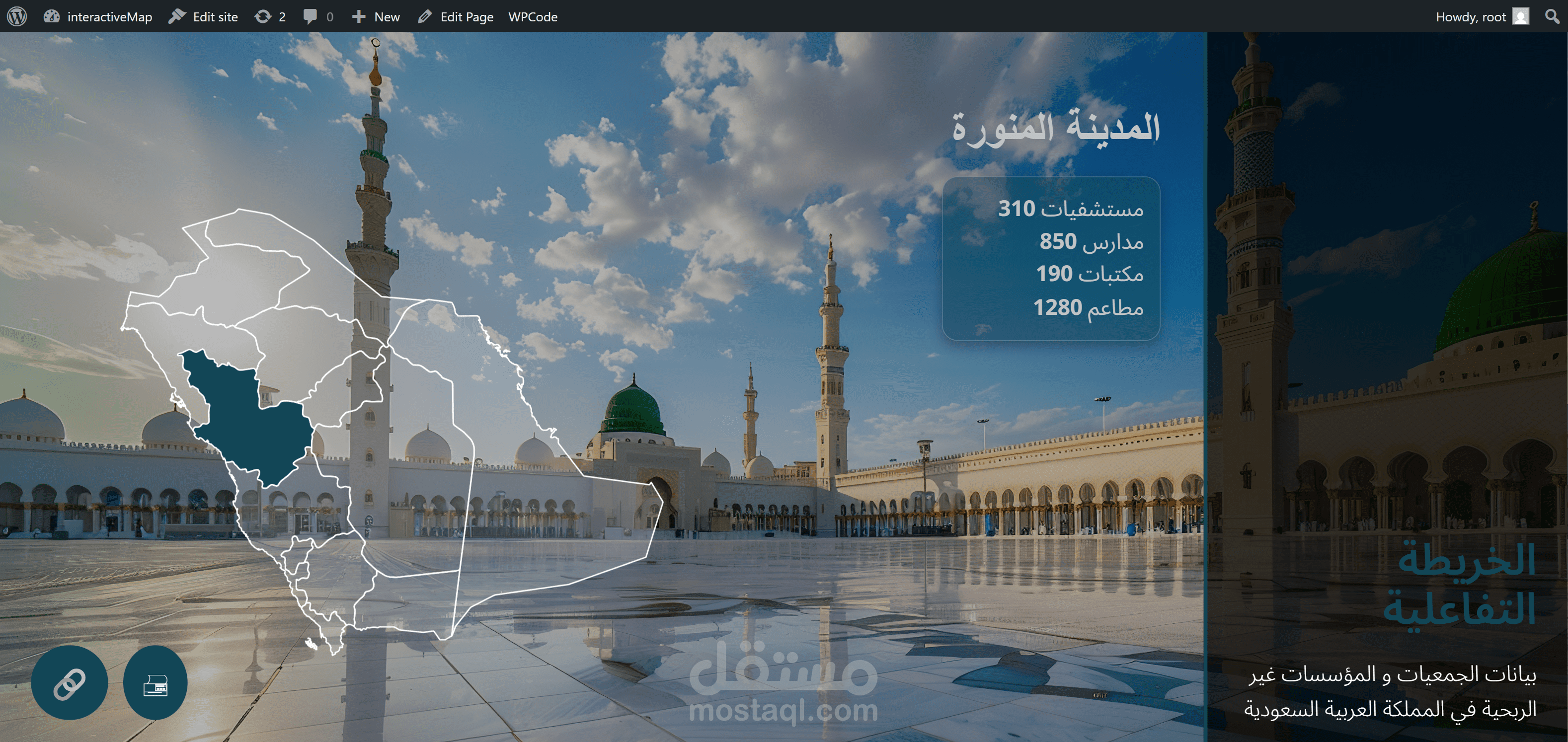Image resolution: width=1568 pixels, height=742 pixels.
Task: Click Edit site in the admin bar
Action: tap(203, 16)
